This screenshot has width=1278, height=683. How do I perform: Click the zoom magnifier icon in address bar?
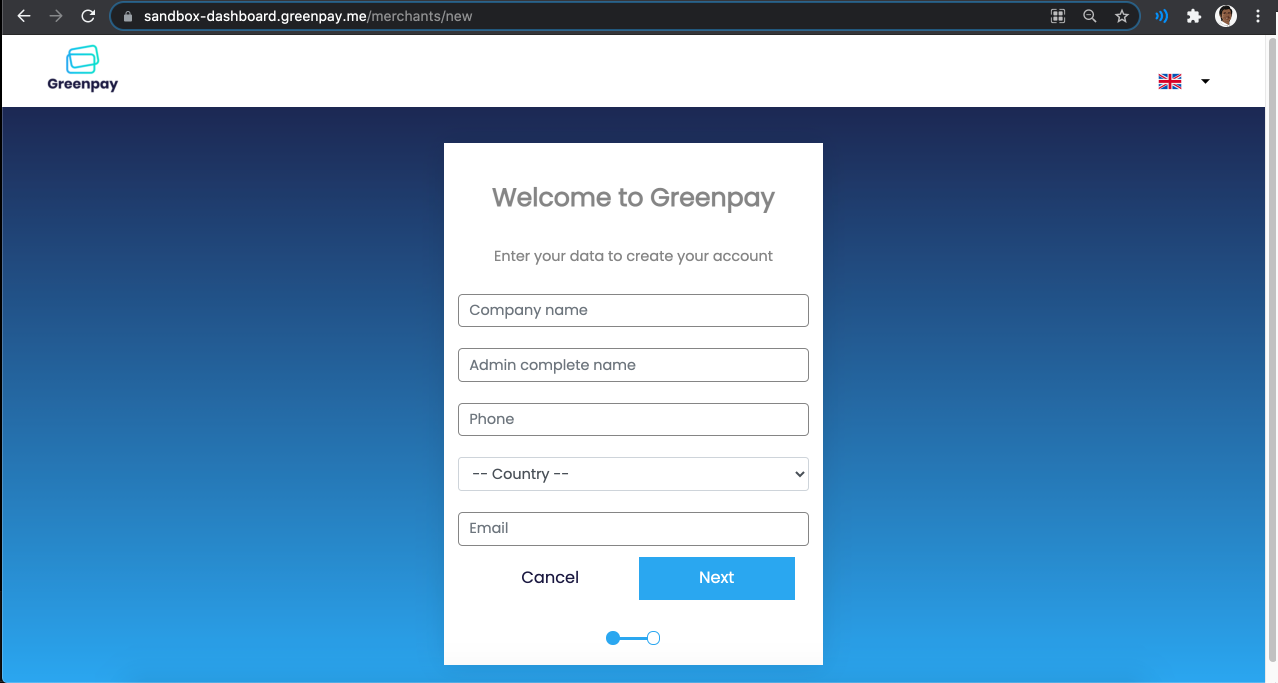(1090, 16)
